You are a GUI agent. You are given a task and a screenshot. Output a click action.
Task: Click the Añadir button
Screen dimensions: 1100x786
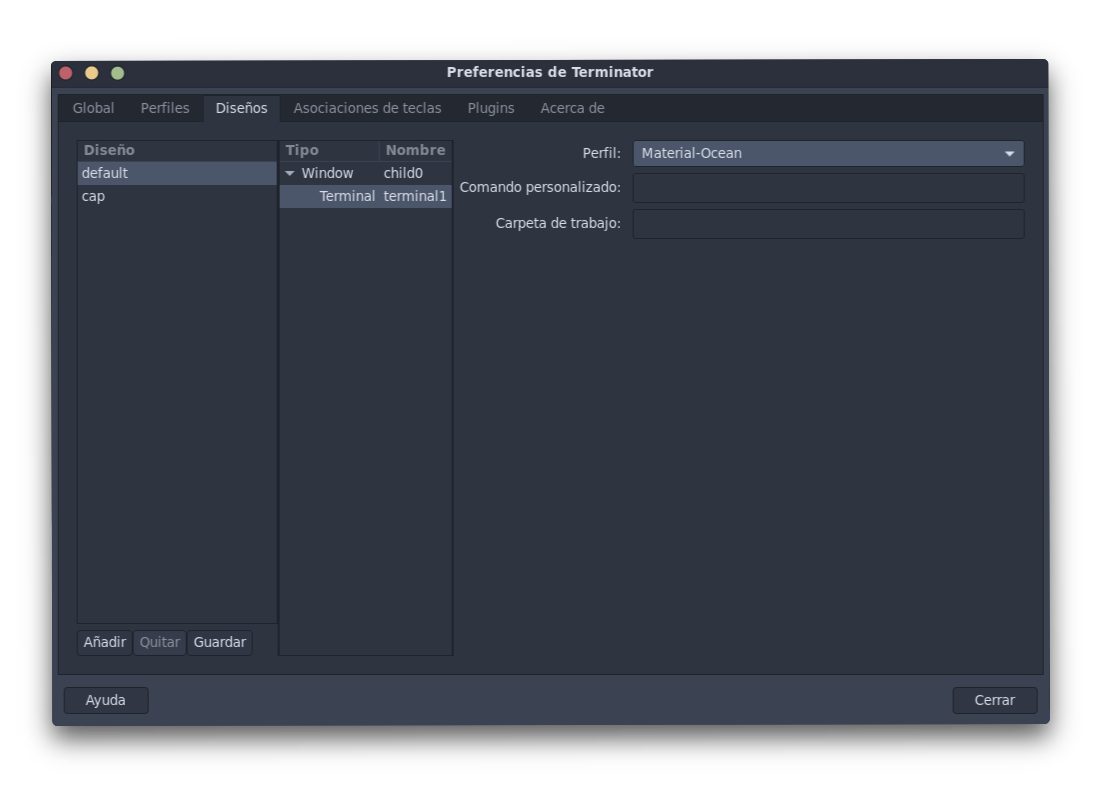click(105, 642)
